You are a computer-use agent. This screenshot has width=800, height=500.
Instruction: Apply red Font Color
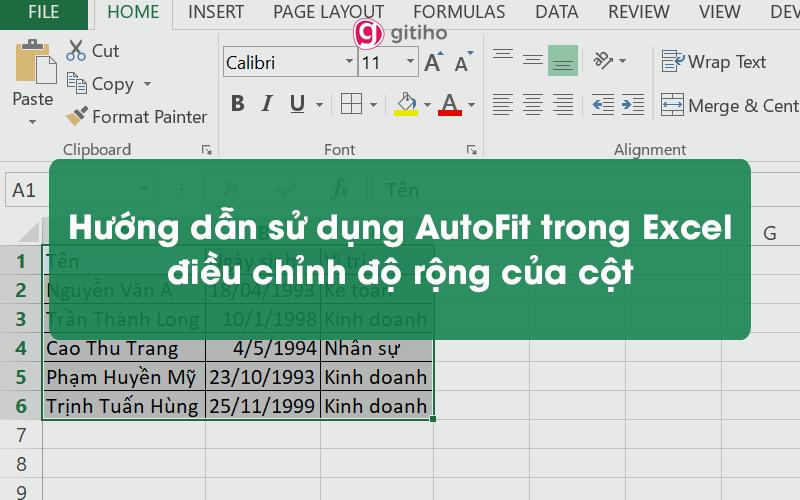coord(450,104)
